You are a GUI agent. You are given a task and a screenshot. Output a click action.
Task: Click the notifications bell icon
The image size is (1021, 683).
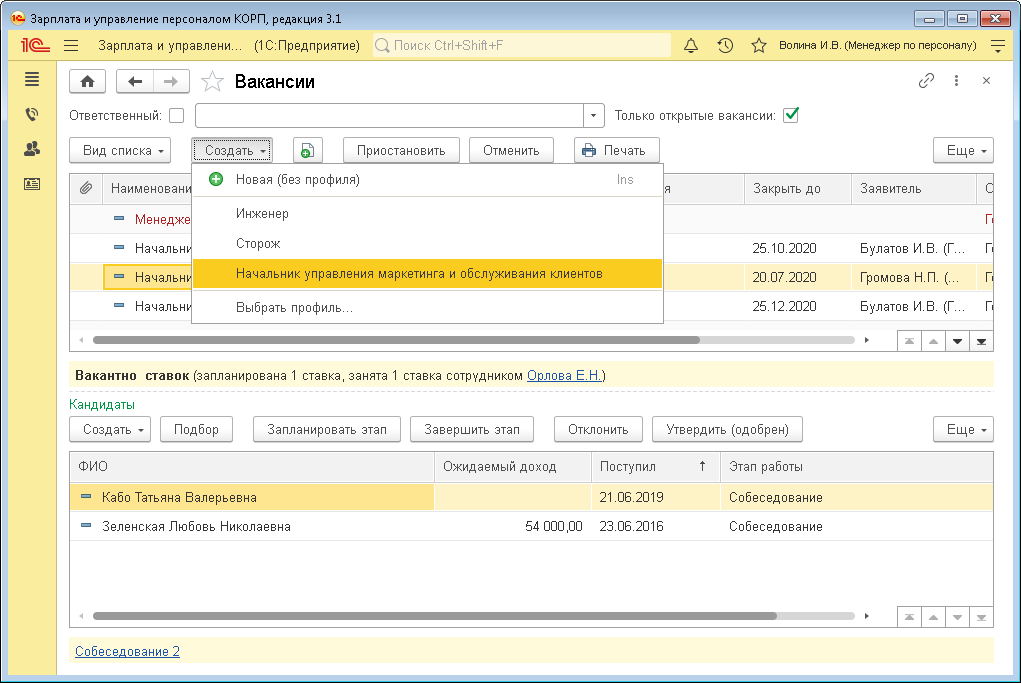pos(691,45)
